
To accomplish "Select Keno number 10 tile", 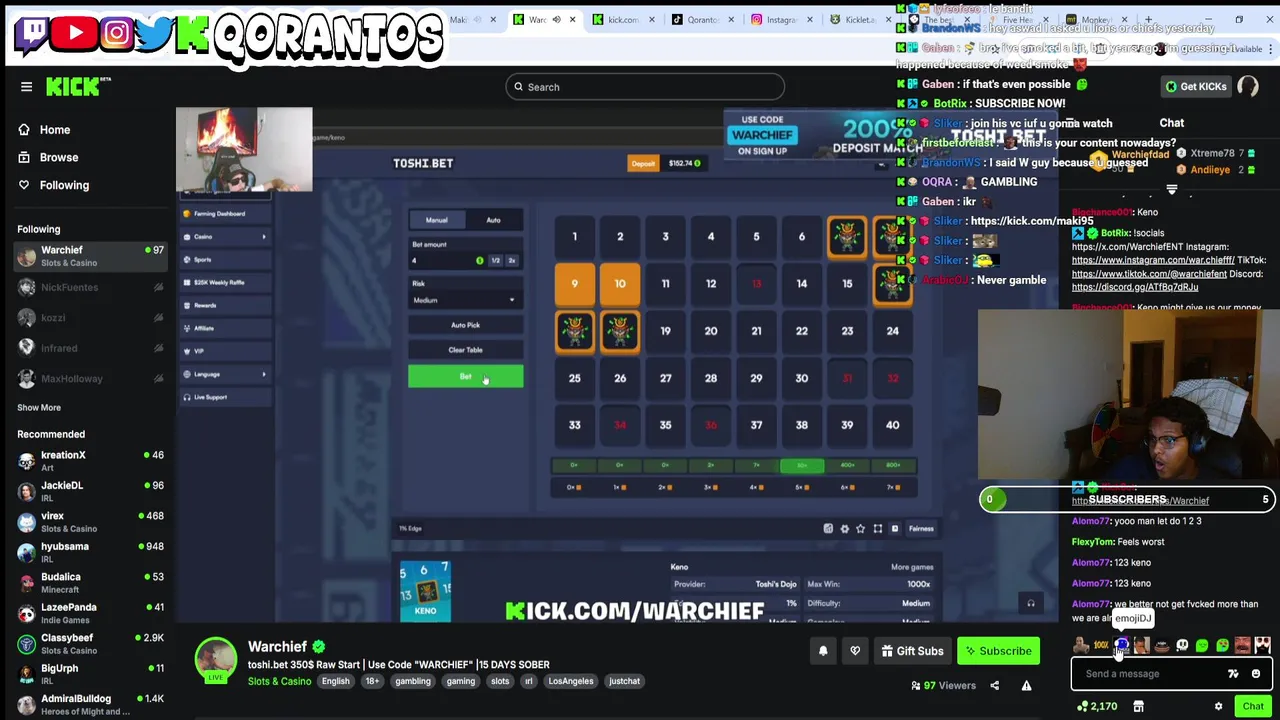I will point(620,284).
